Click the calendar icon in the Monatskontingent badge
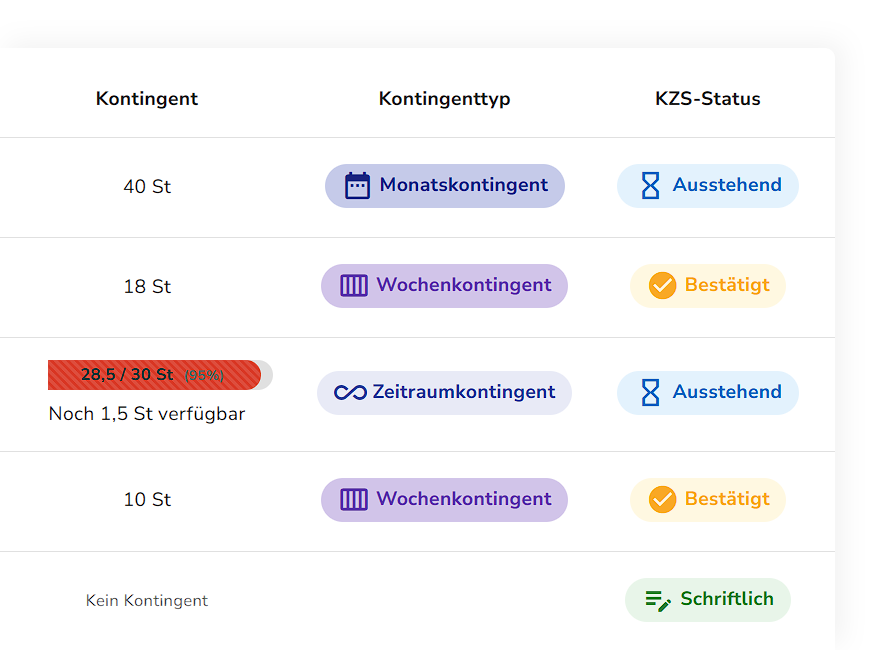The height and width of the screenshot is (650, 887). [357, 186]
